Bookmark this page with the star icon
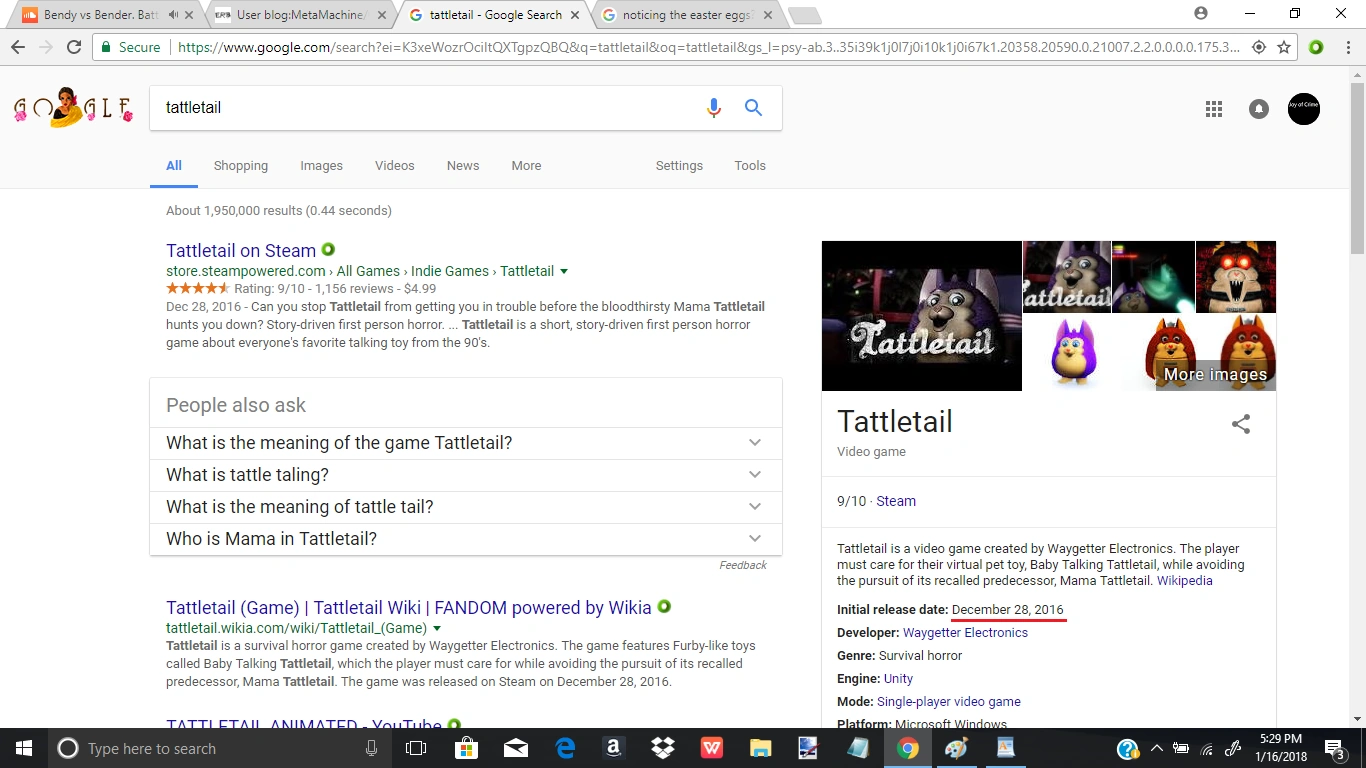This screenshot has width=1366, height=768. [x=1284, y=47]
